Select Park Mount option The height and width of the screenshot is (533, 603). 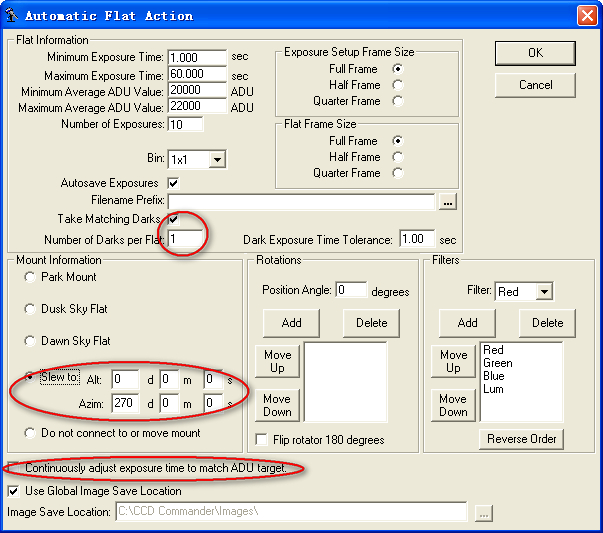pos(30,277)
